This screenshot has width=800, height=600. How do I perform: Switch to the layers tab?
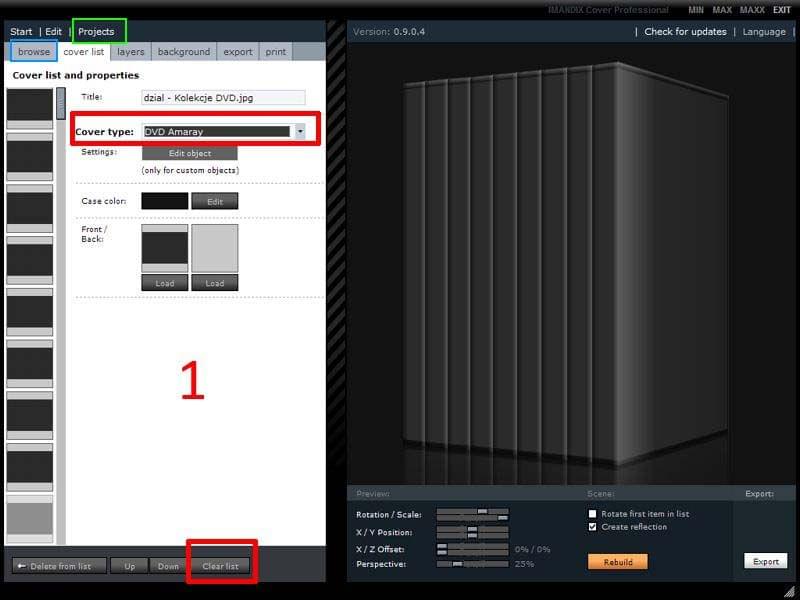[130, 52]
